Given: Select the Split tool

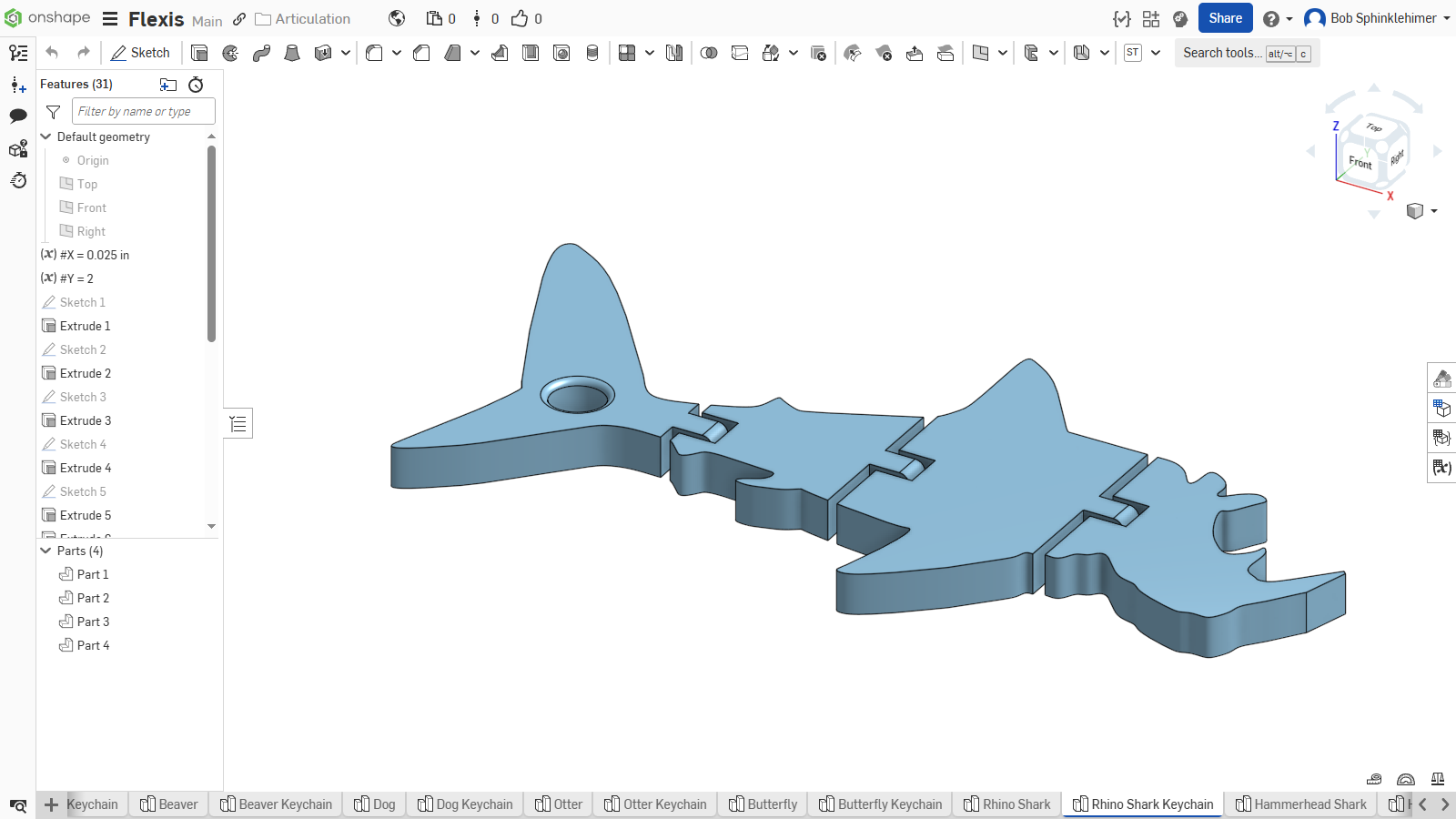Looking at the screenshot, I should pyautogui.click(x=740, y=53).
